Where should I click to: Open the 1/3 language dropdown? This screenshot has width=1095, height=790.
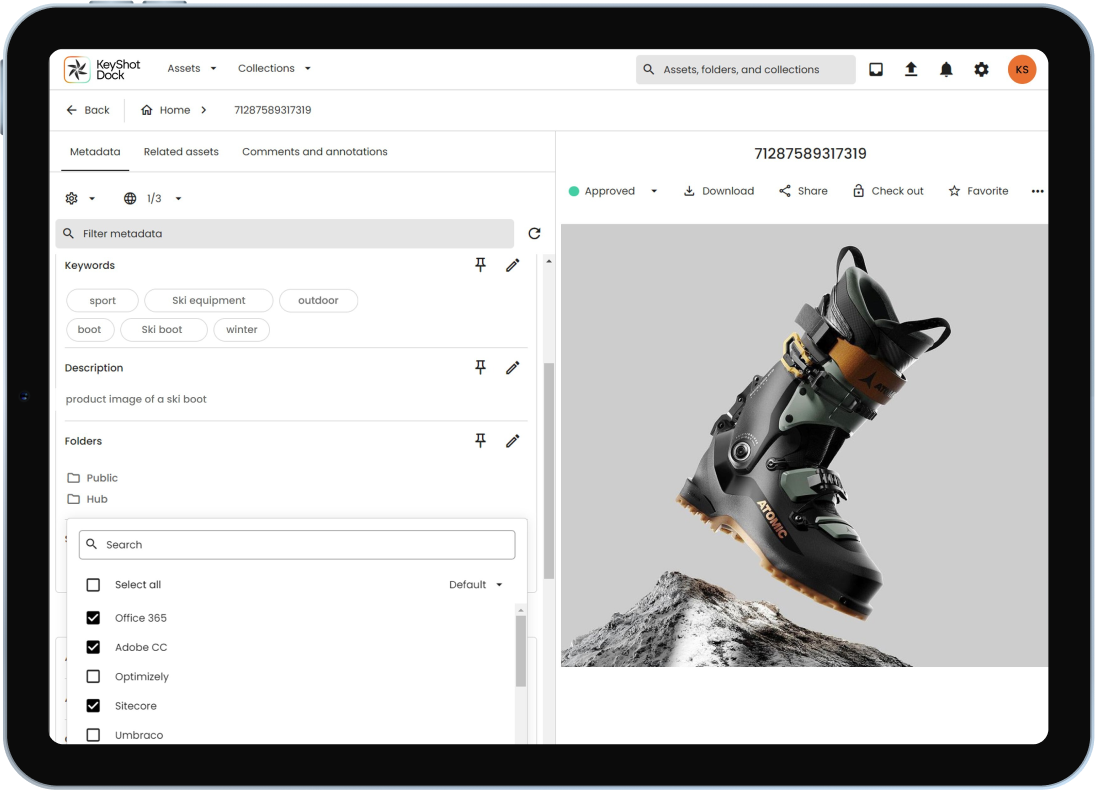(153, 198)
